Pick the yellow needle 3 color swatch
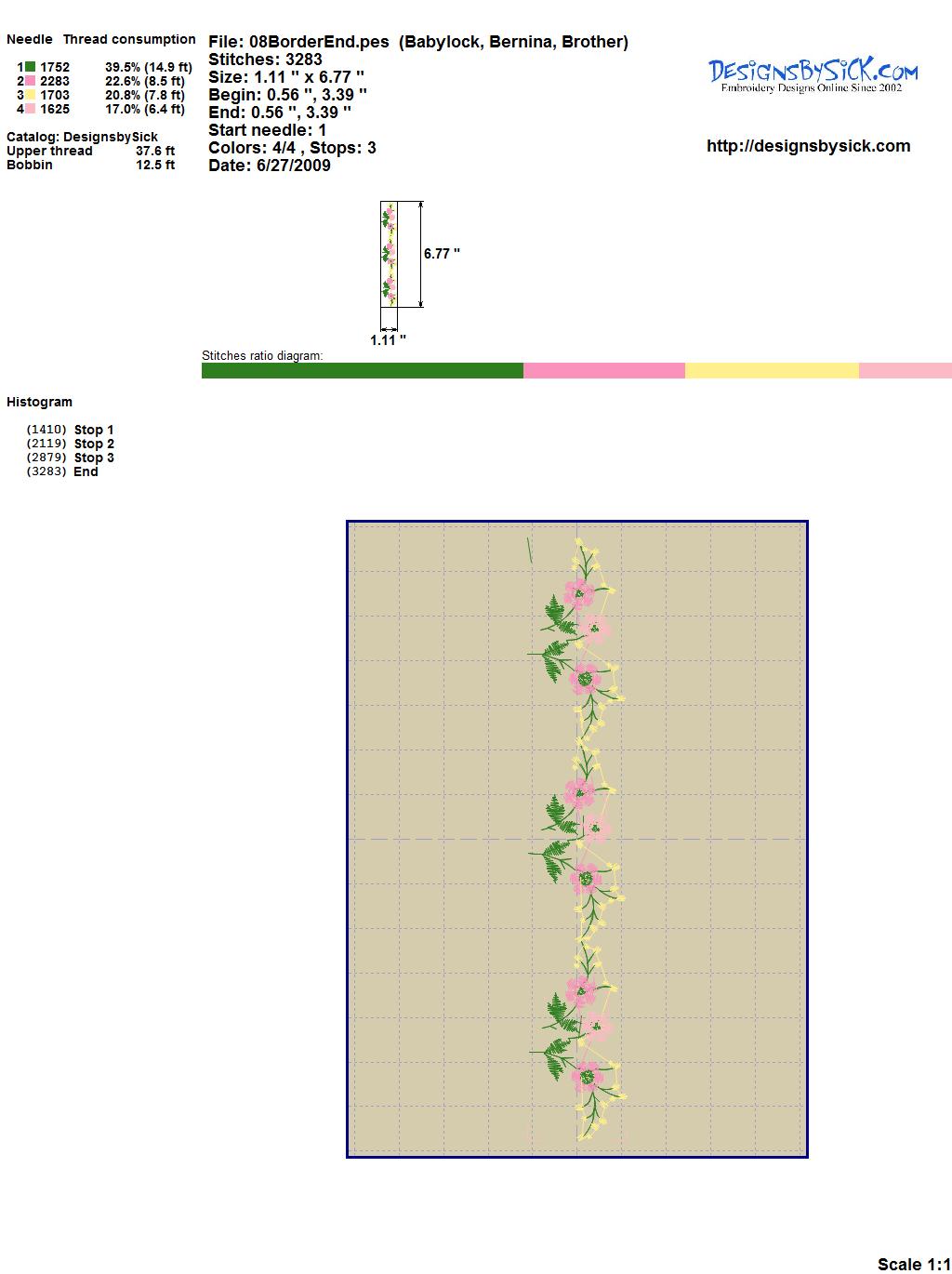 (31, 95)
